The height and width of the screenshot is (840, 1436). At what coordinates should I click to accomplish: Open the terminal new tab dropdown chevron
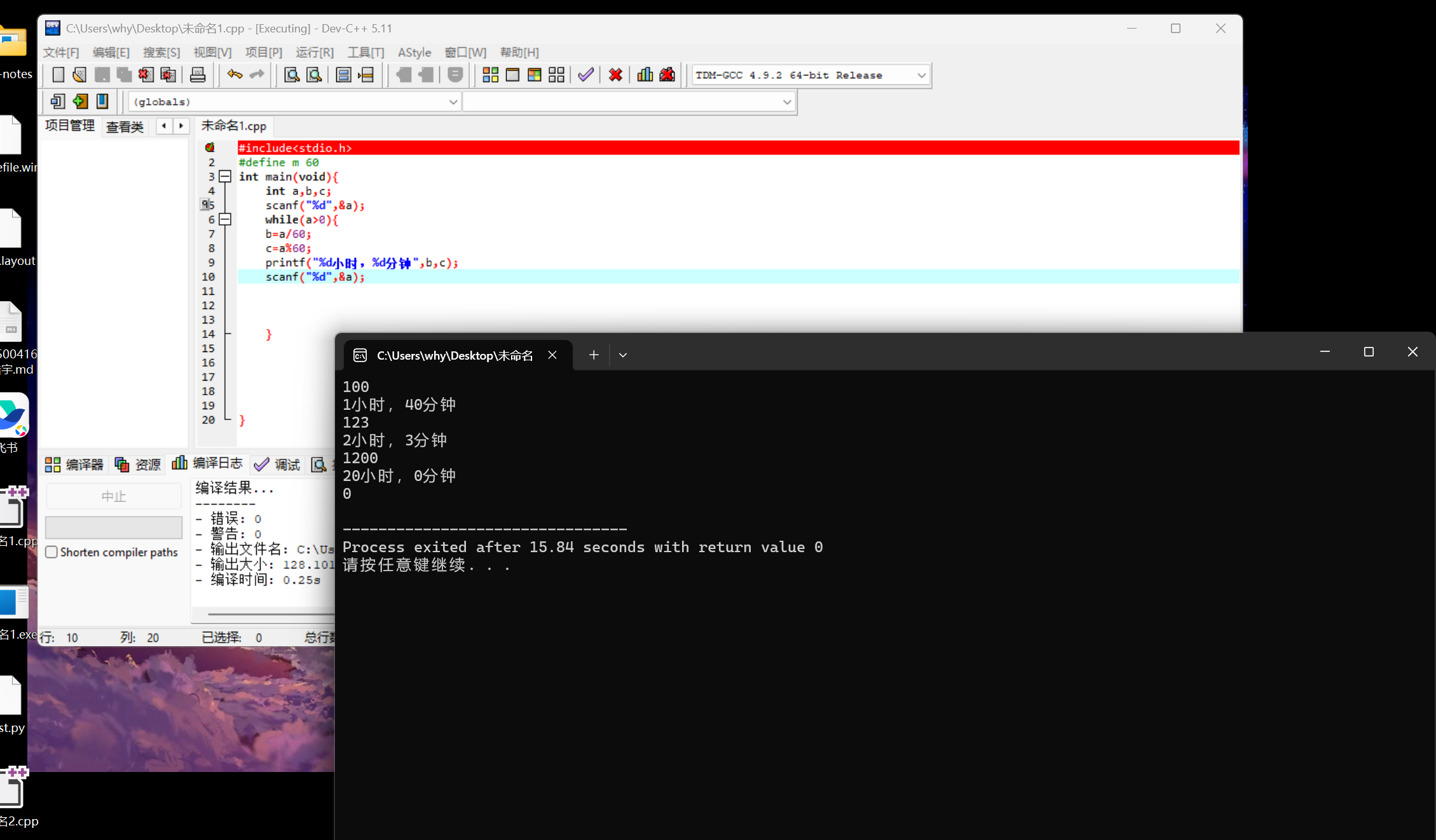tap(623, 355)
